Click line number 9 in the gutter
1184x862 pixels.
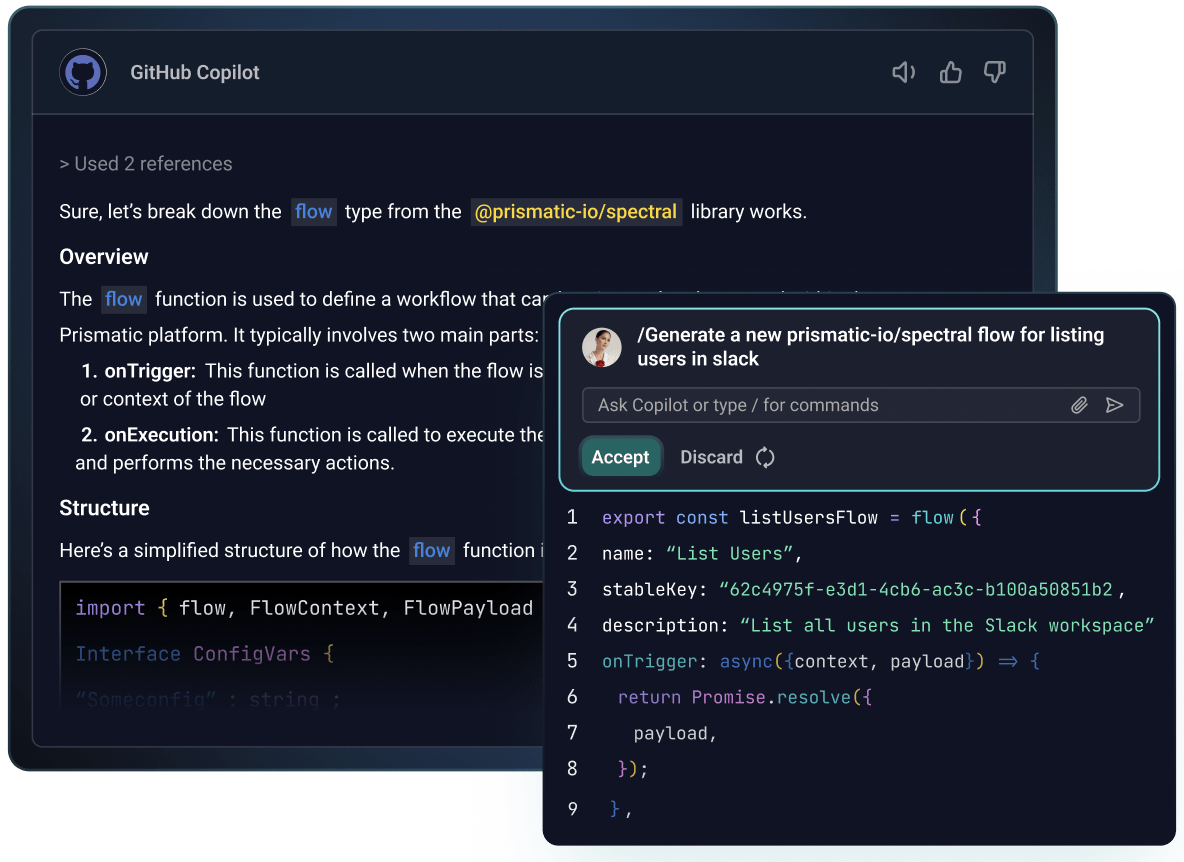coord(573,809)
